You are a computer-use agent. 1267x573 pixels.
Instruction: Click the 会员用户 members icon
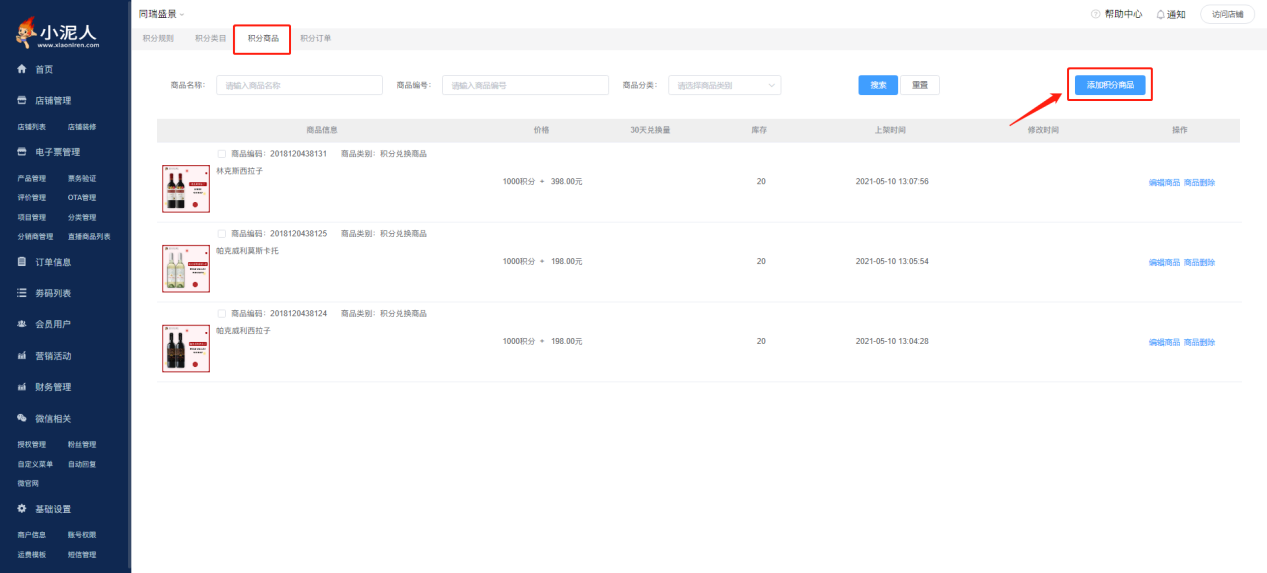(x=21, y=324)
